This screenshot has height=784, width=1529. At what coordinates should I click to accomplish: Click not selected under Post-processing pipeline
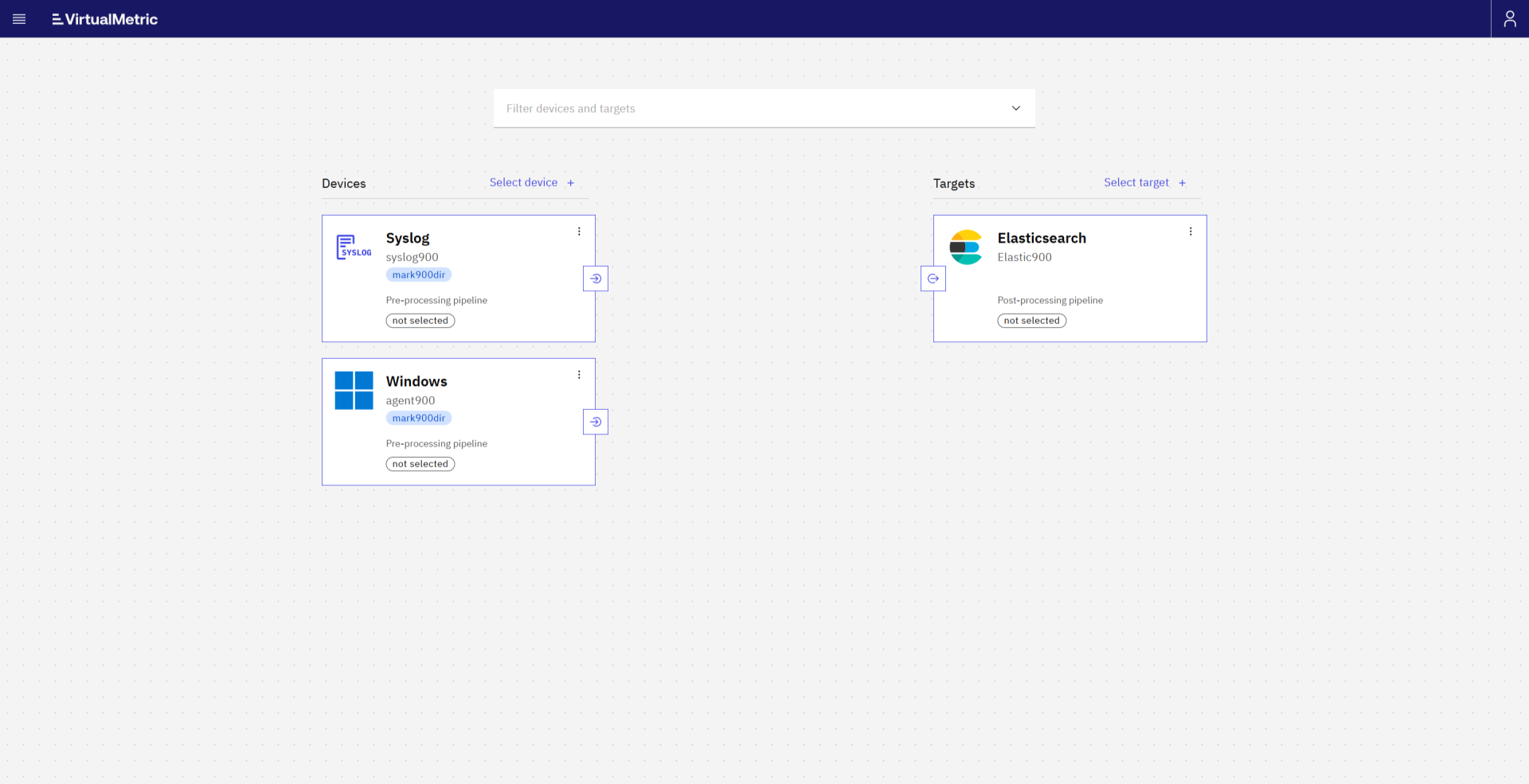click(x=1031, y=320)
